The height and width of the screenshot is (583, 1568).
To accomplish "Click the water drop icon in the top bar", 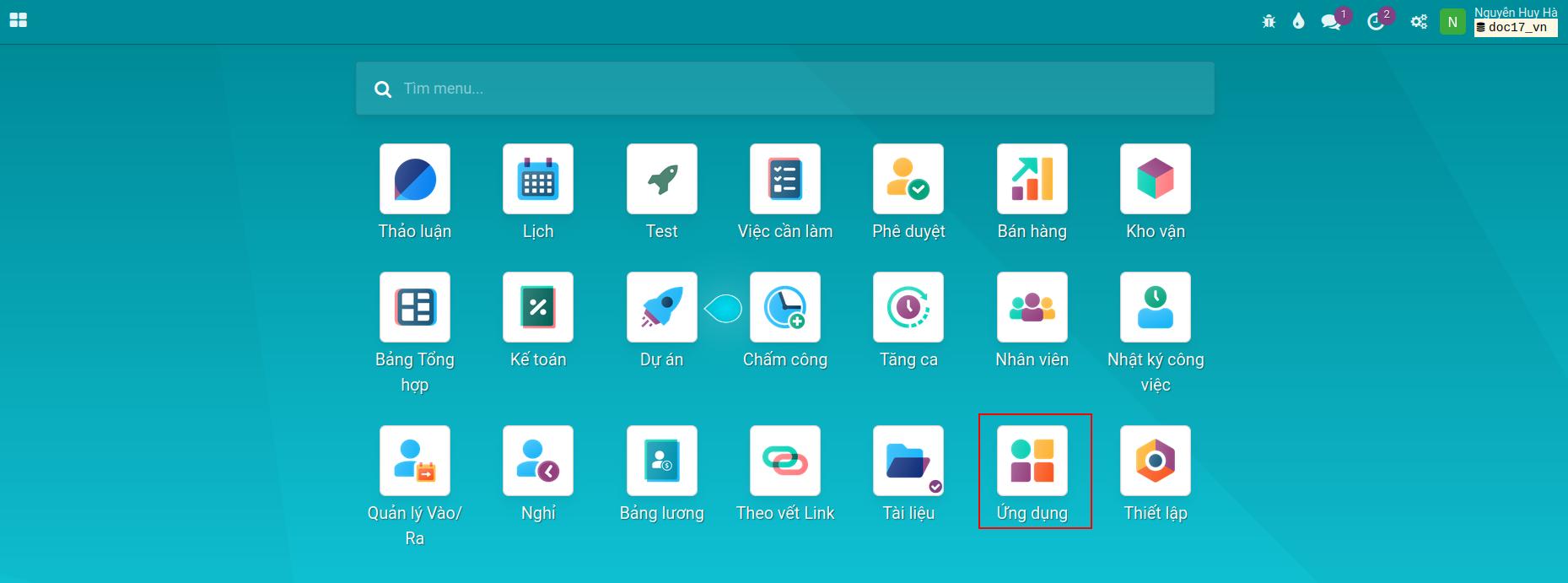I will coord(1299,22).
